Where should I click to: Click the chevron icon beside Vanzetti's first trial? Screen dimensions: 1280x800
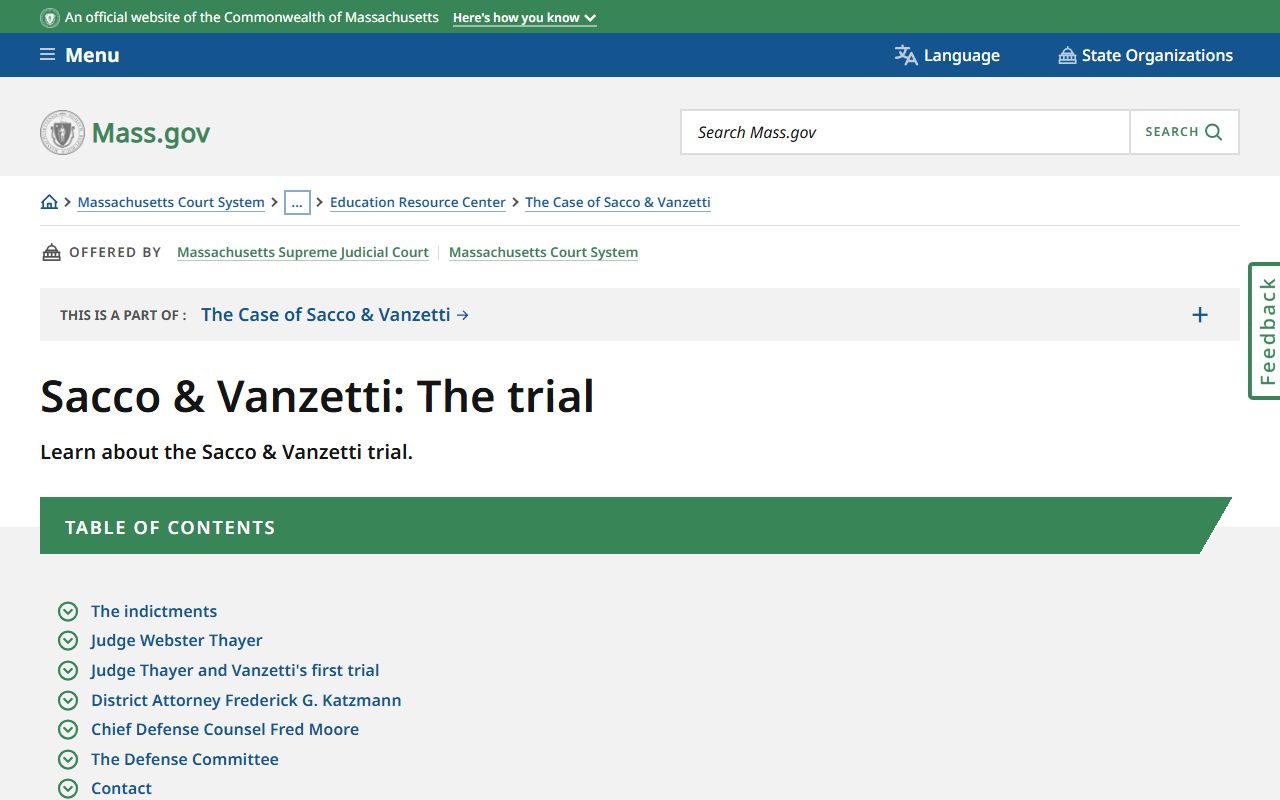click(68, 670)
